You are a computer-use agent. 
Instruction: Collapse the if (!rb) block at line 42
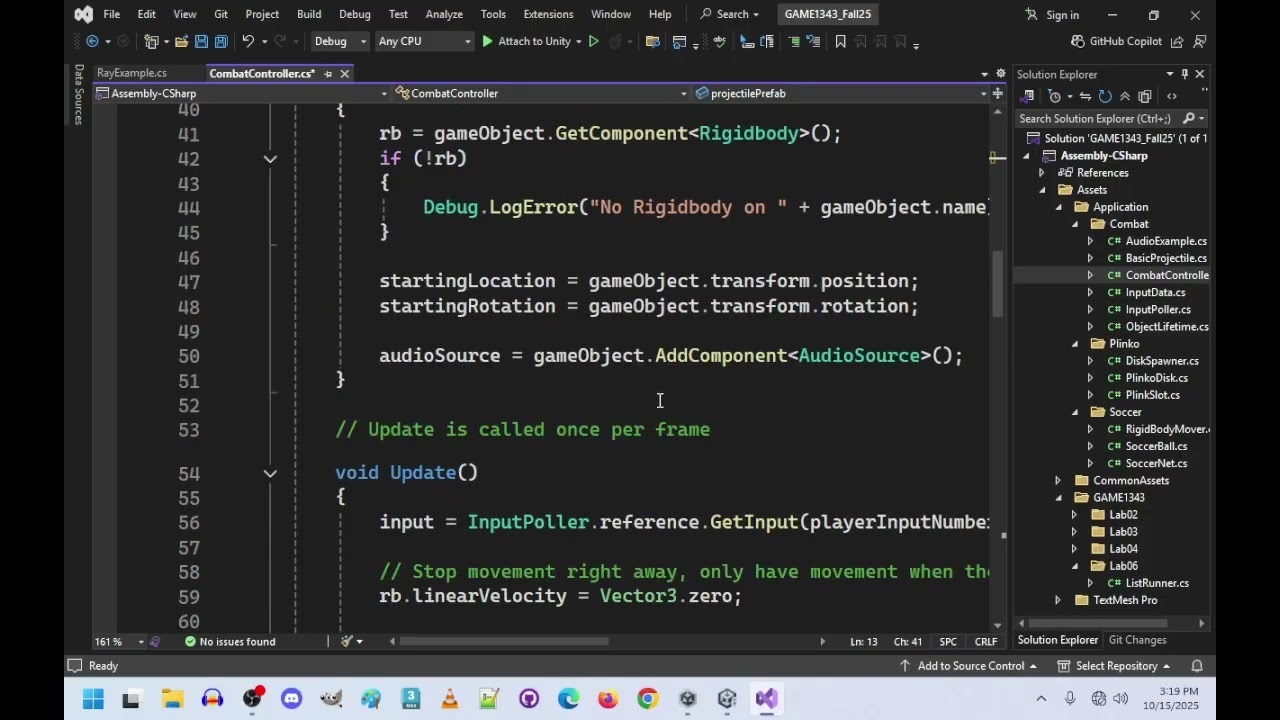pyautogui.click(x=270, y=159)
